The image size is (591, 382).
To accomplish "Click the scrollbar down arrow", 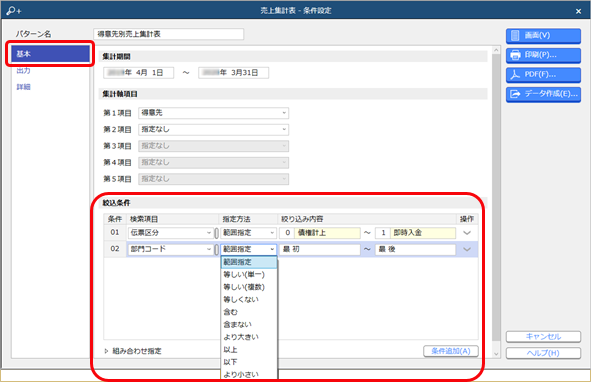I will 496,354.
